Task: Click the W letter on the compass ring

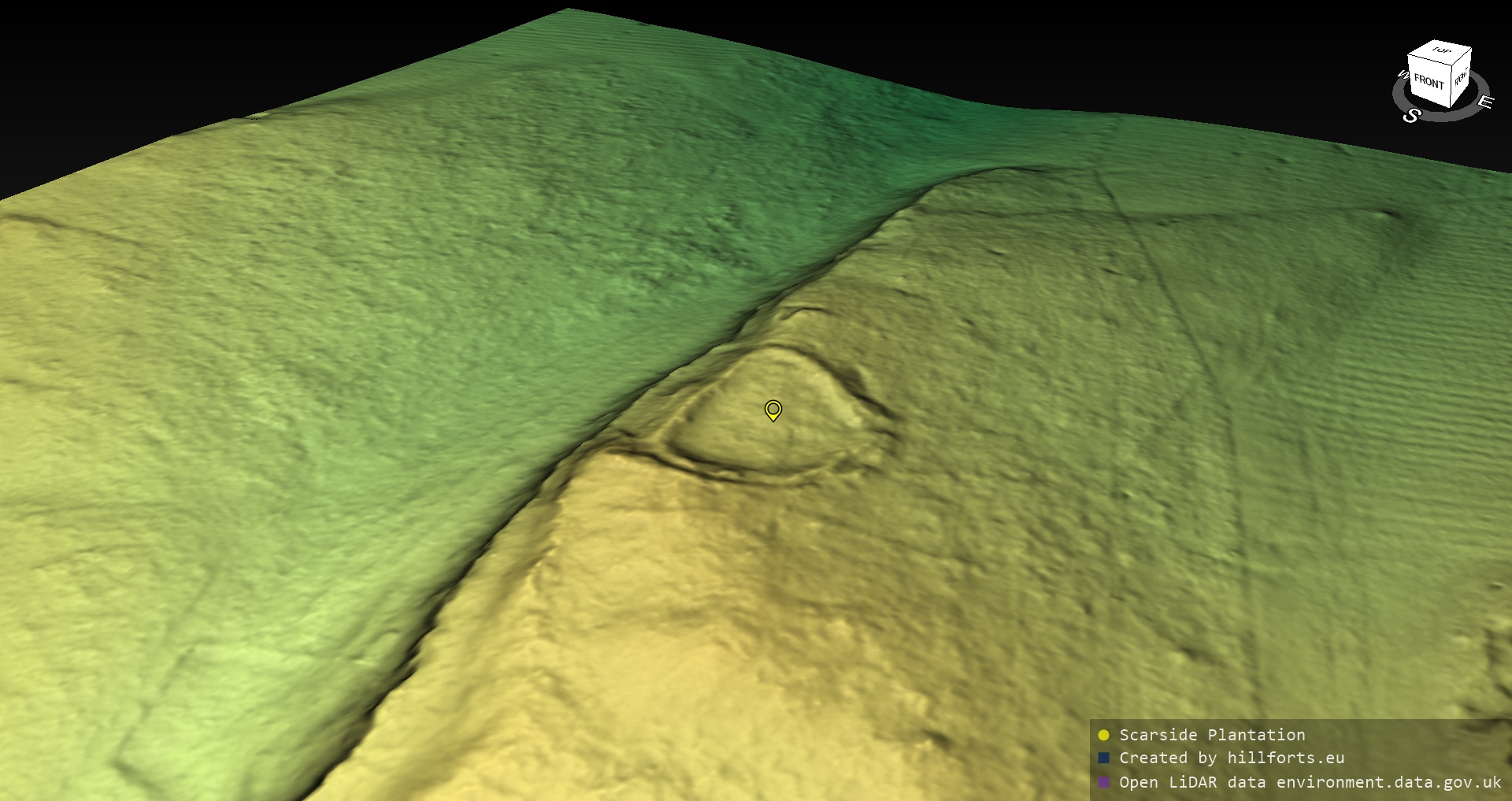Action: point(1402,76)
